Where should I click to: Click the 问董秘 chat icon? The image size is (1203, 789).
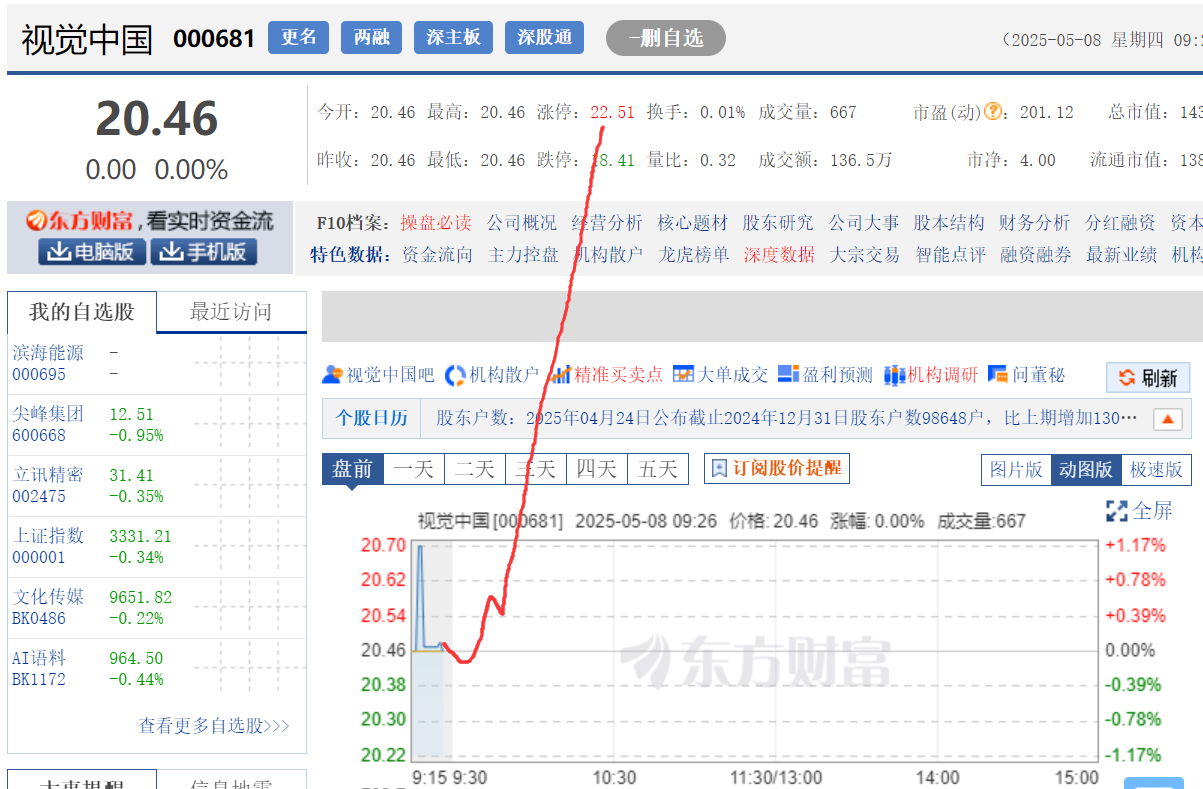click(x=997, y=374)
